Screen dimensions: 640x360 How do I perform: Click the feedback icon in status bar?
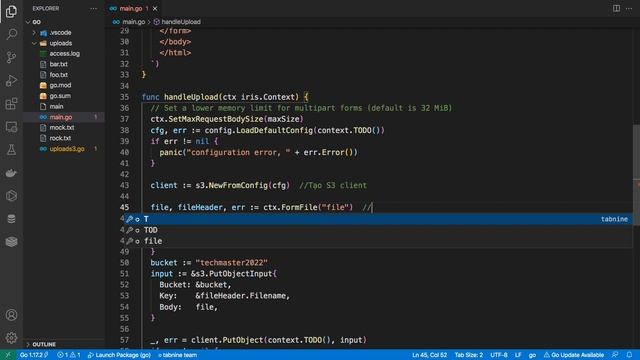pos(615,355)
